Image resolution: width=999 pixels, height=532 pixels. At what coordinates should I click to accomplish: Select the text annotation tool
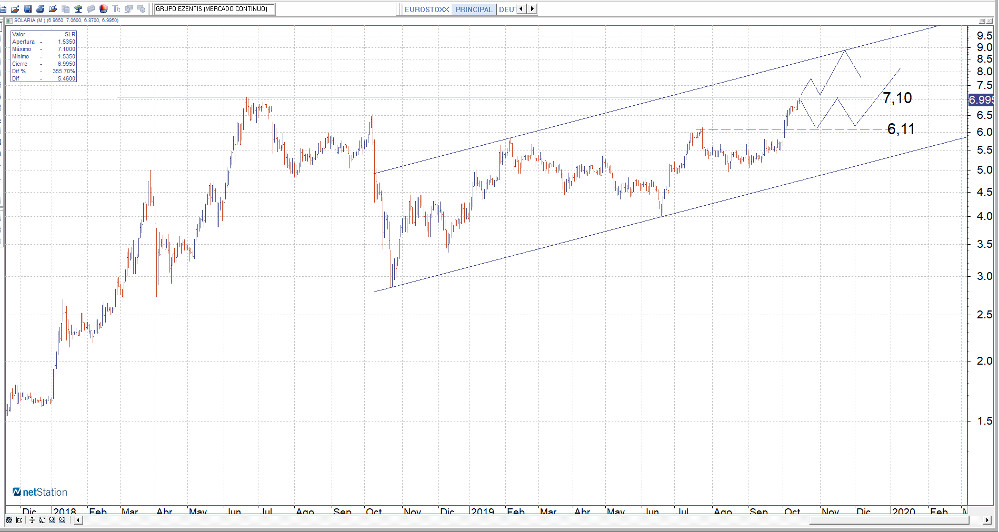(x=116, y=9)
